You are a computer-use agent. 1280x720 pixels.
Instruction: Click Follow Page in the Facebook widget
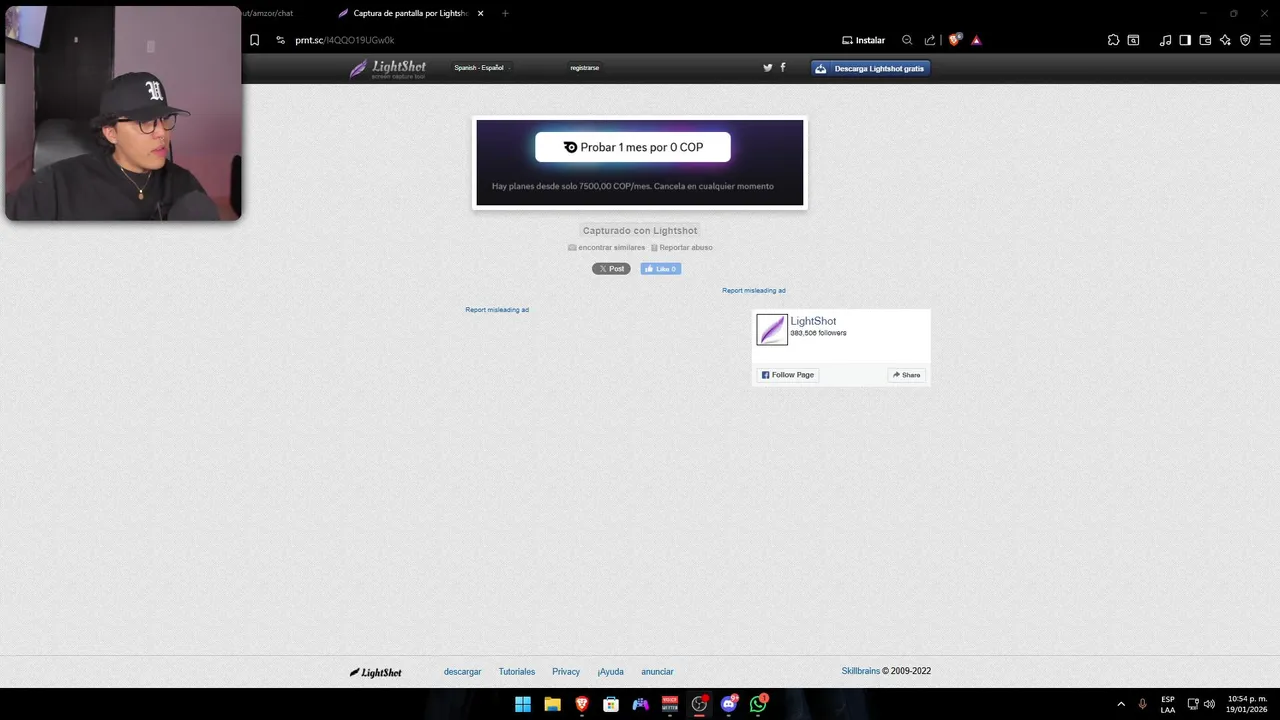pyautogui.click(x=788, y=375)
